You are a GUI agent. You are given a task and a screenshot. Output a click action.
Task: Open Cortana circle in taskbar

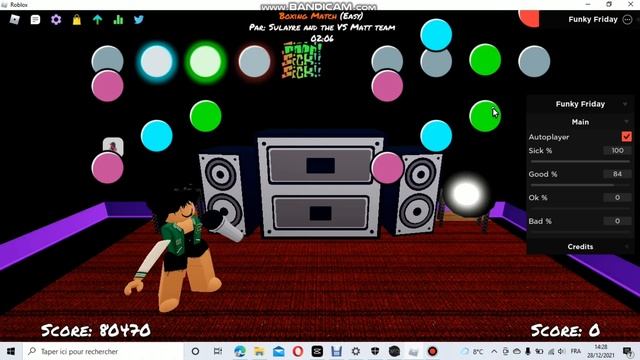pos(195,351)
